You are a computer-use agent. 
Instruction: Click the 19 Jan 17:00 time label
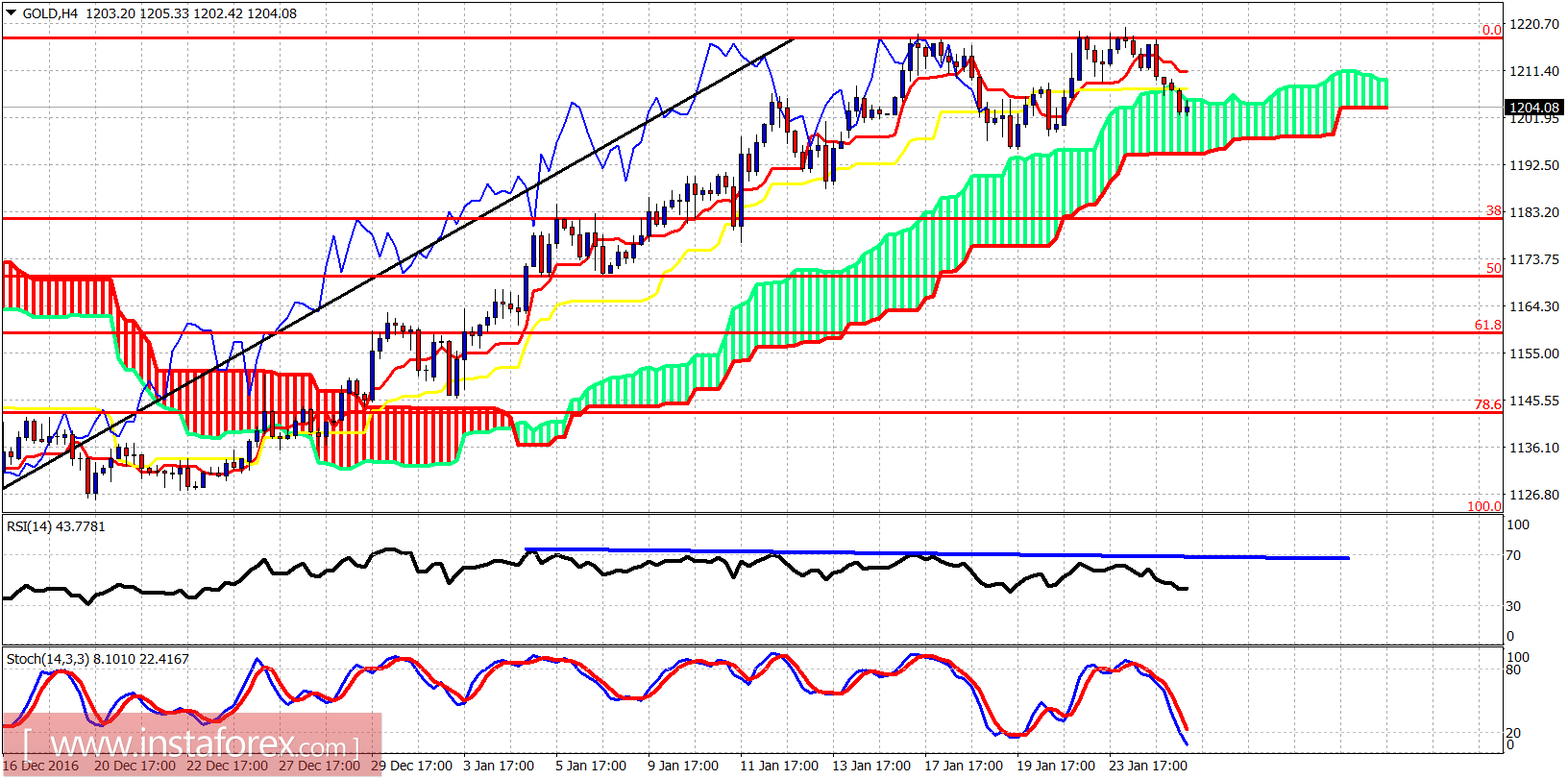pos(1056,766)
